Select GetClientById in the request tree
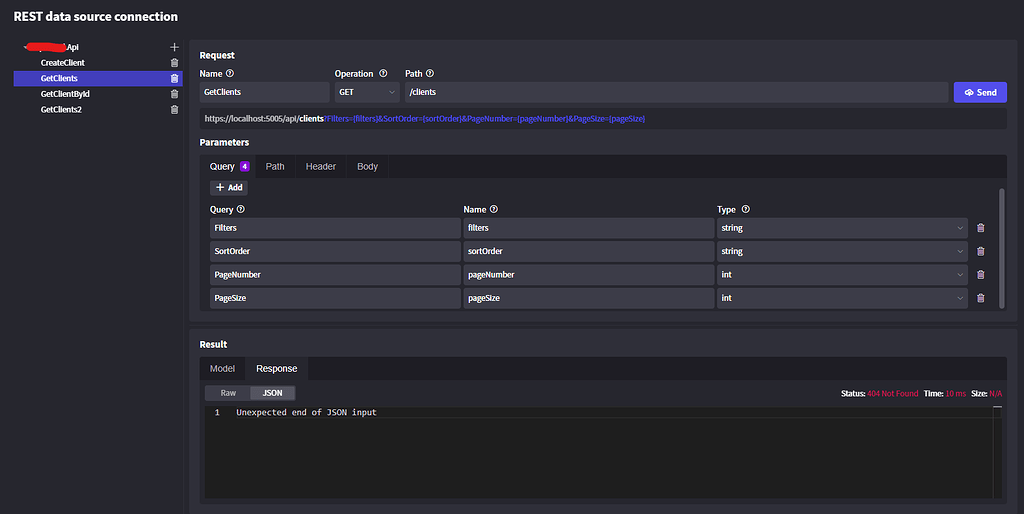The image size is (1024, 514). point(65,94)
